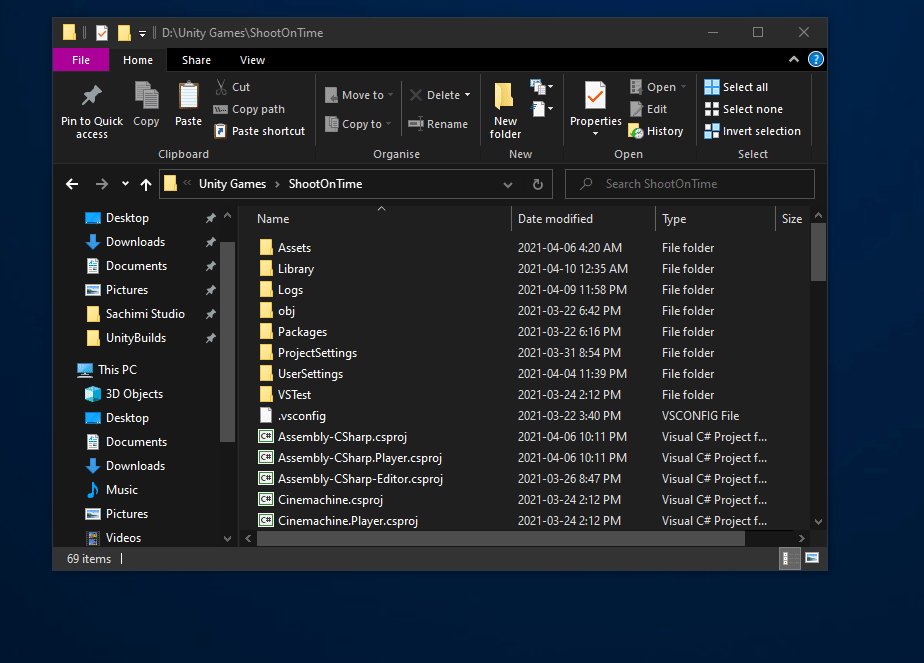The height and width of the screenshot is (663, 924).
Task: Click Paste shortcut in the ribbon
Action: click(x=260, y=131)
